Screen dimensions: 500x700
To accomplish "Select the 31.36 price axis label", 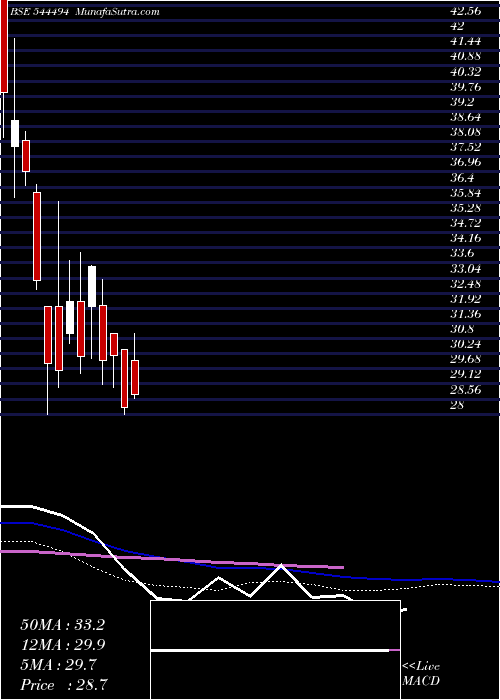I will click(x=467, y=314).
